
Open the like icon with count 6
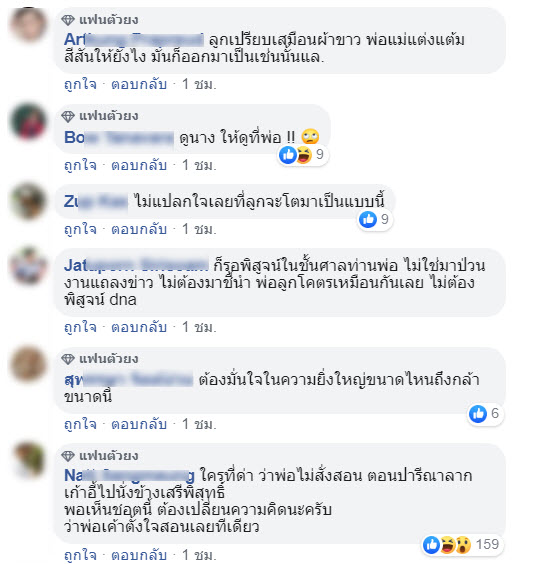(478, 414)
